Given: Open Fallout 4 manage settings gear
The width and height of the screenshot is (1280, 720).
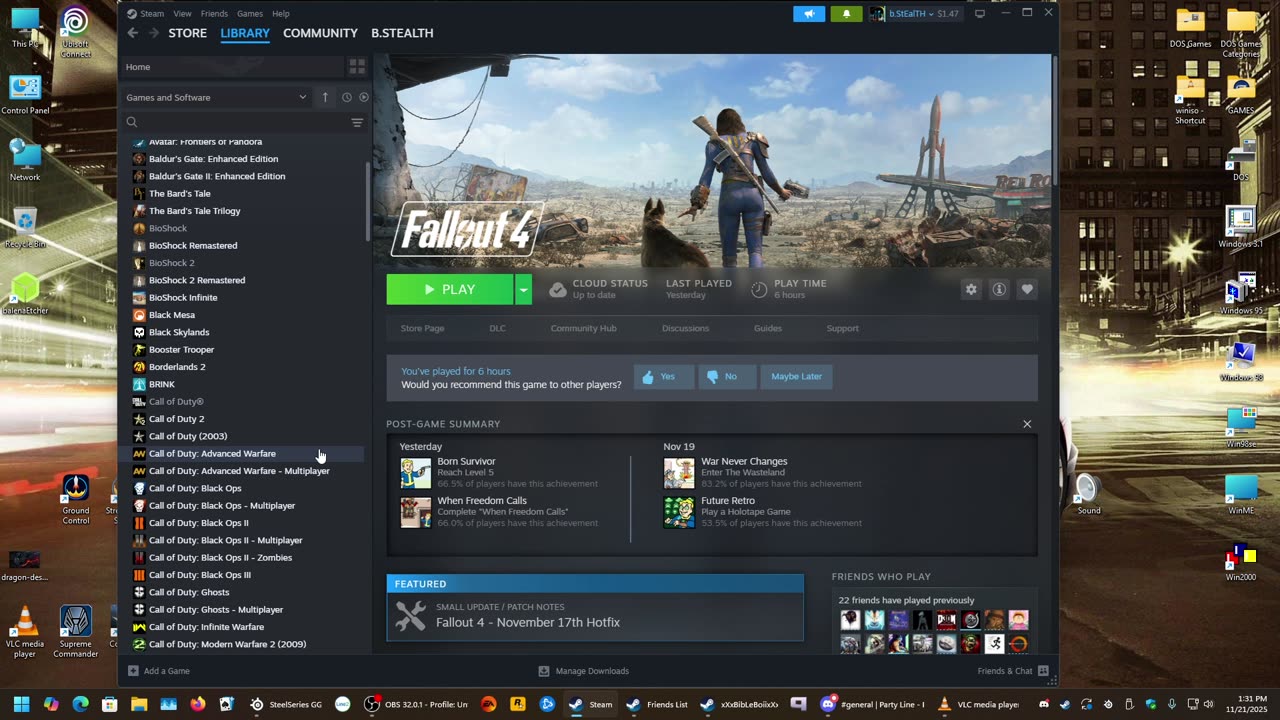Looking at the screenshot, I should pos(971,289).
